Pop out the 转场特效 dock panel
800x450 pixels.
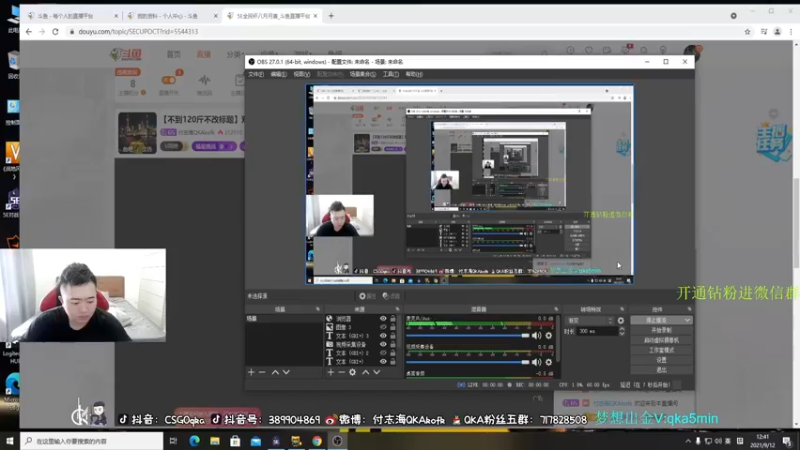click(621, 309)
